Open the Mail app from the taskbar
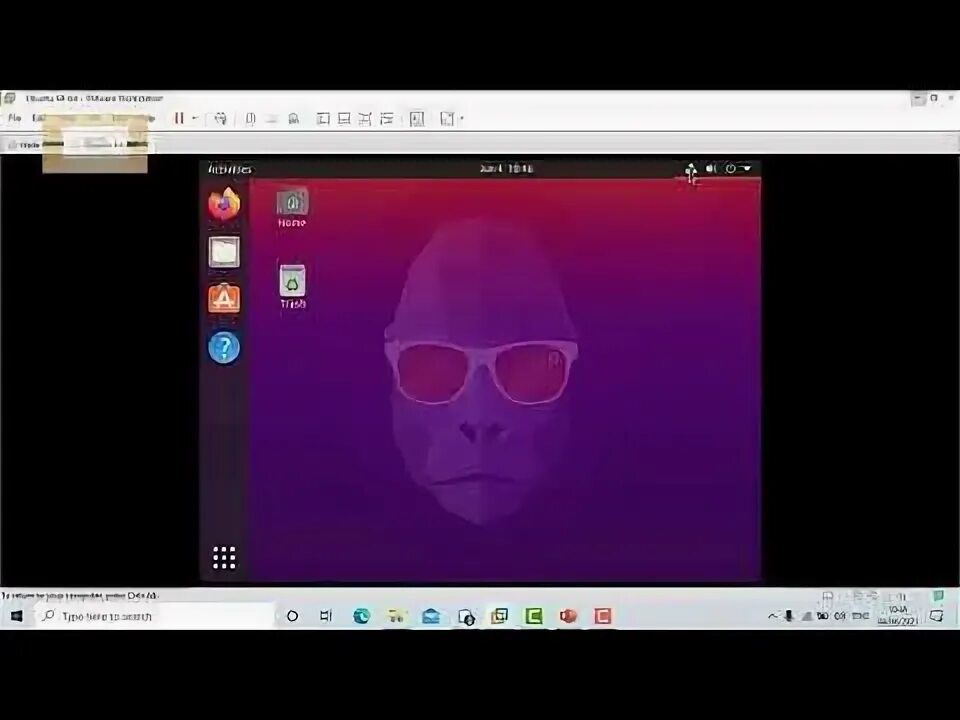The height and width of the screenshot is (720, 960). point(431,616)
